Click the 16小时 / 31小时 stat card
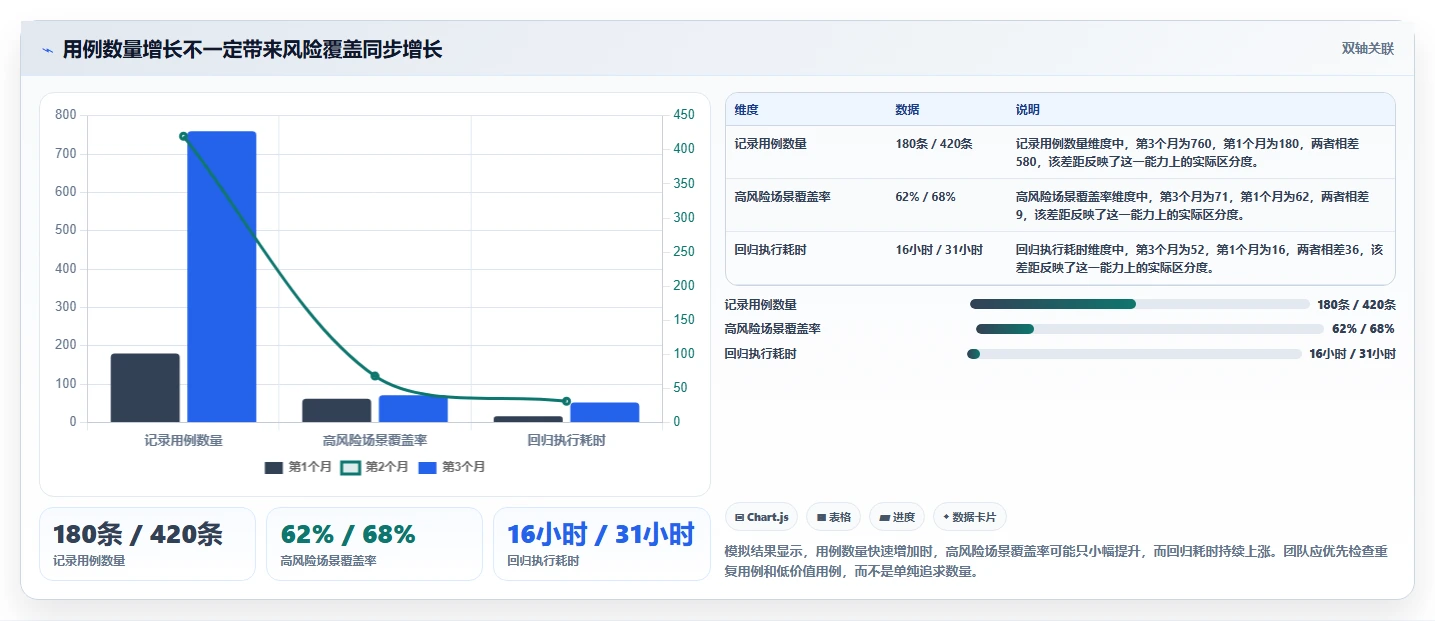Image resolution: width=1435 pixels, height=621 pixels. [601, 544]
